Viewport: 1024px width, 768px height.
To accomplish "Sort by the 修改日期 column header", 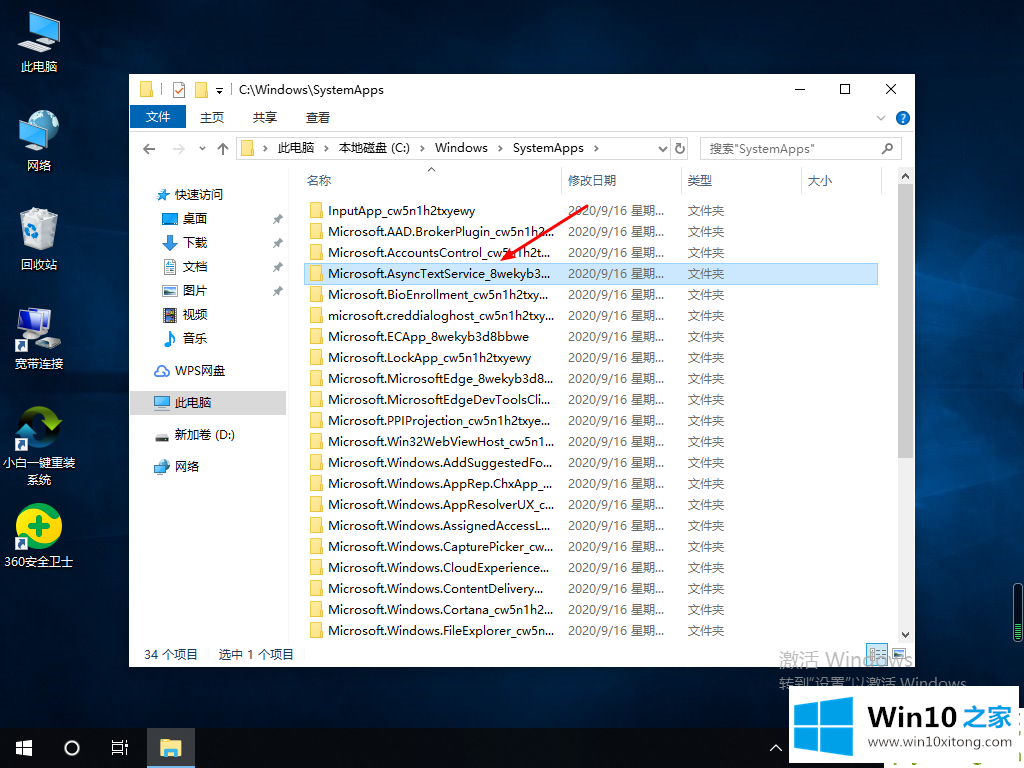I will click(x=592, y=181).
